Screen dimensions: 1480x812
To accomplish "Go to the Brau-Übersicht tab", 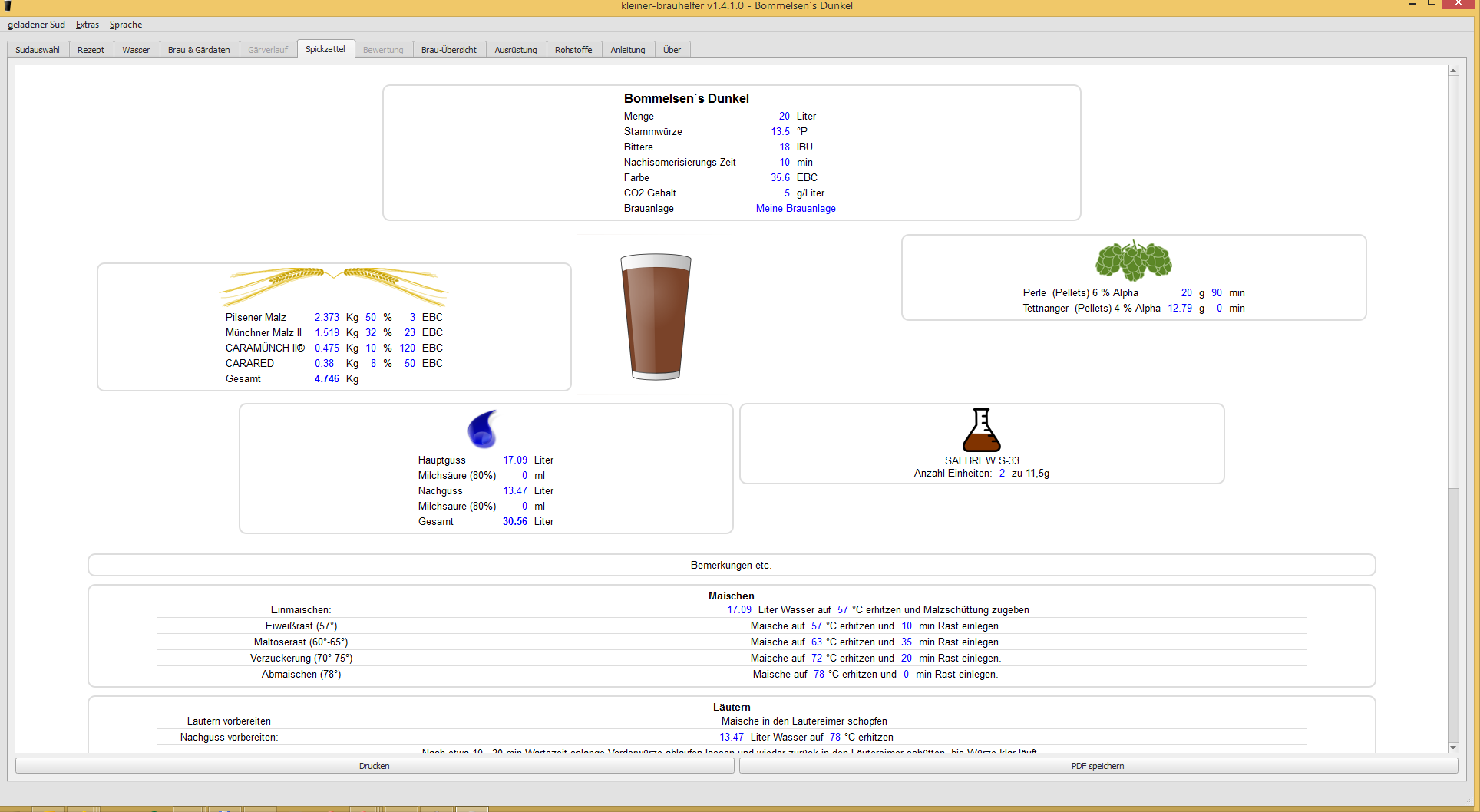I will [448, 50].
